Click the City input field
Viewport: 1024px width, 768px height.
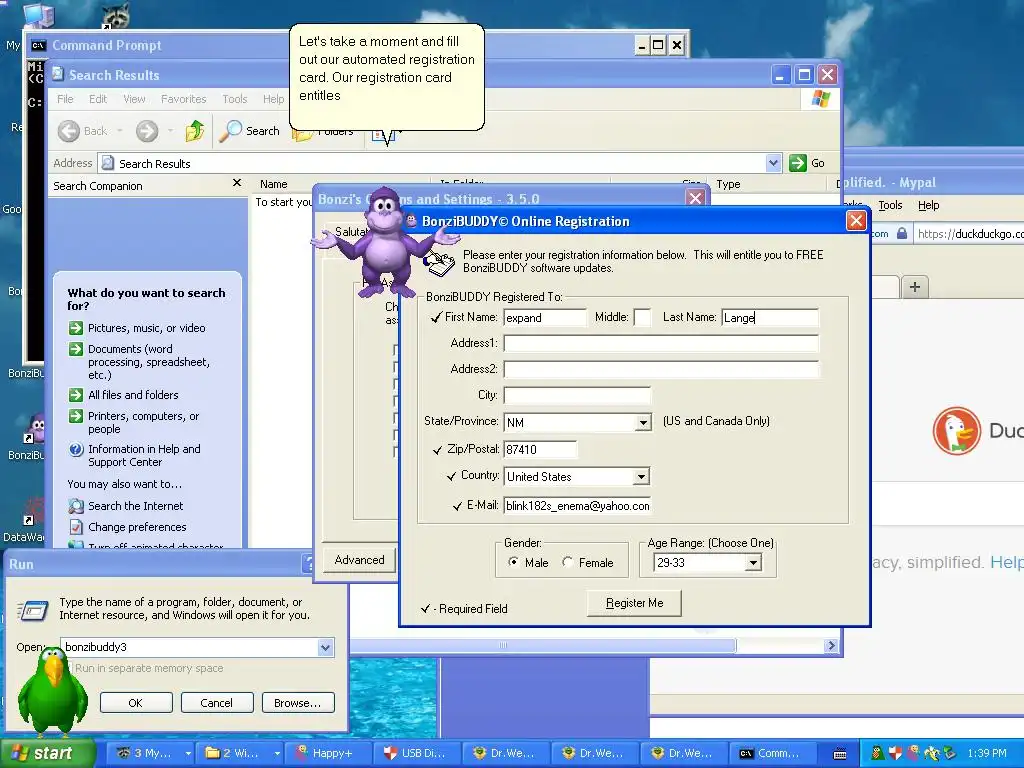[577, 395]
